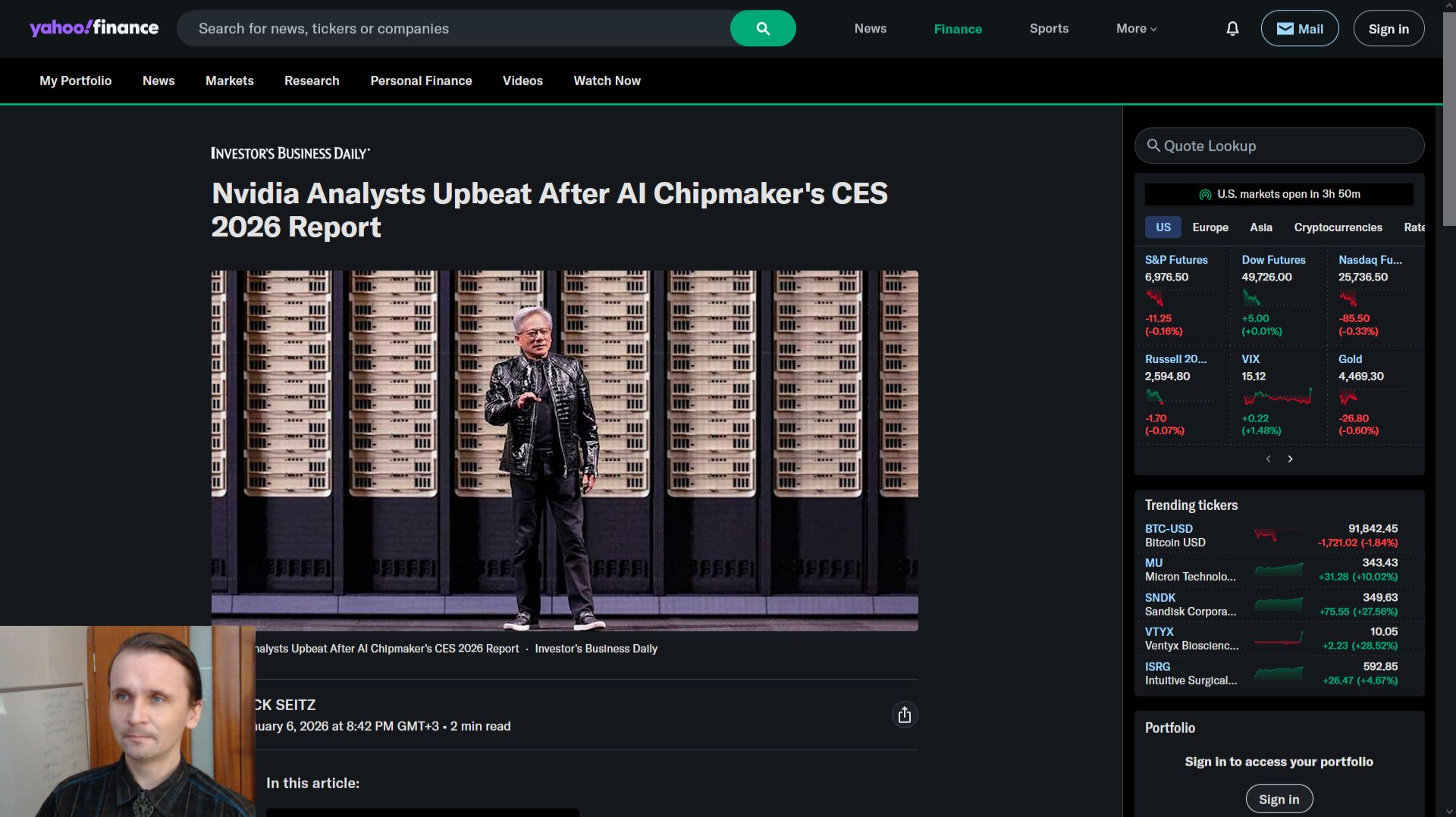This screenshot has width=1456, height=817.
Task: Click the Nvidia CEO article image
Action: coord(564,450)
